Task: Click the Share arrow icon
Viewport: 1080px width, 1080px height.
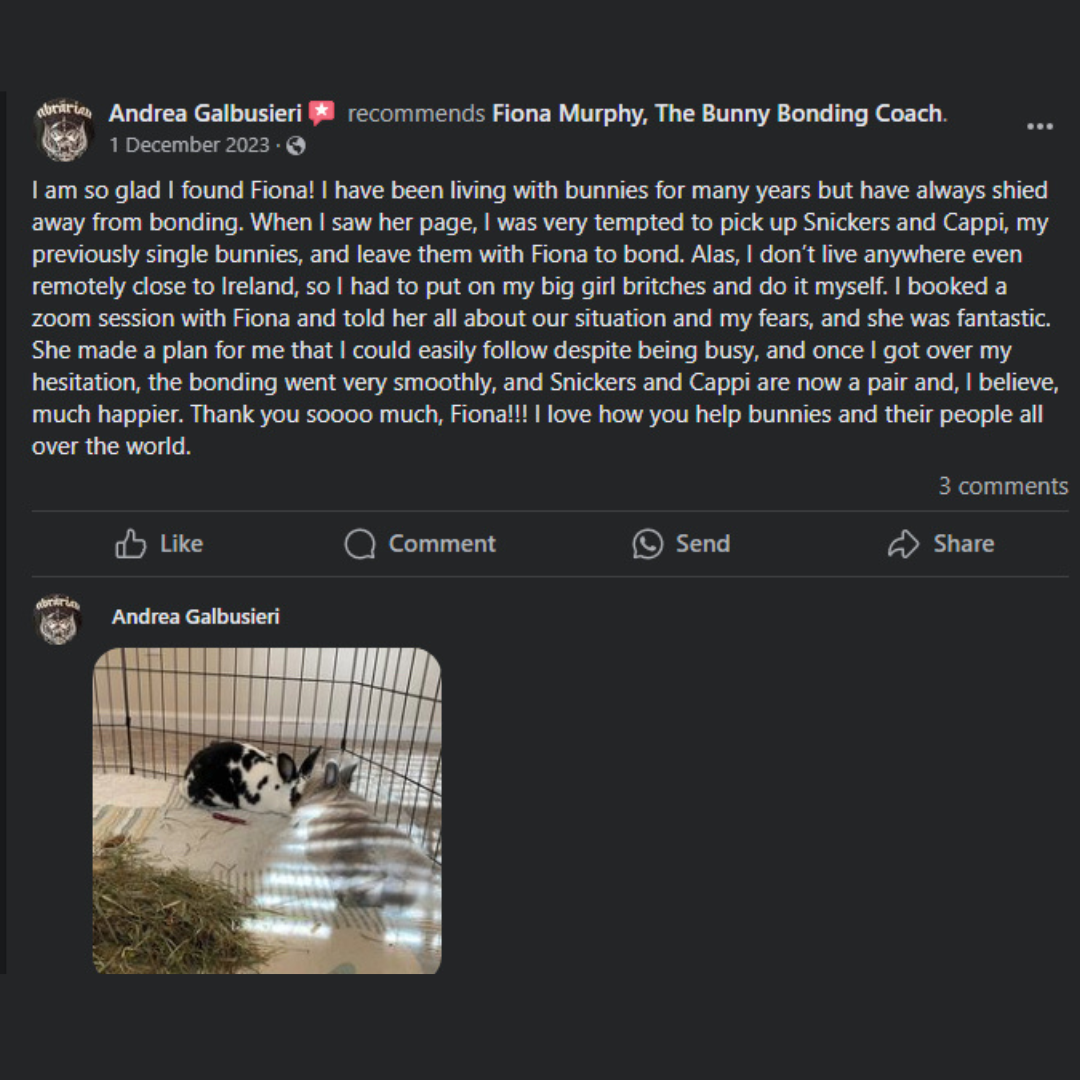Action: click(x=903, y=544)
